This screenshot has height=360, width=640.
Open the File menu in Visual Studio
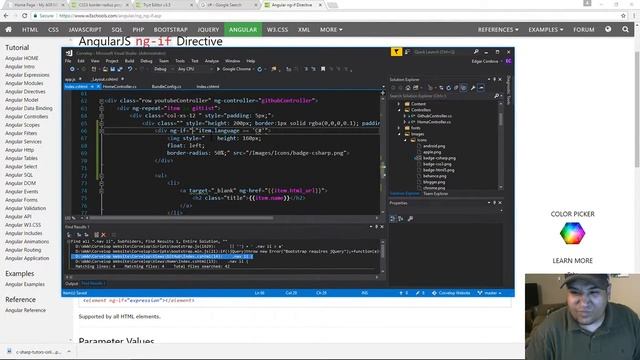click(68, 61)
